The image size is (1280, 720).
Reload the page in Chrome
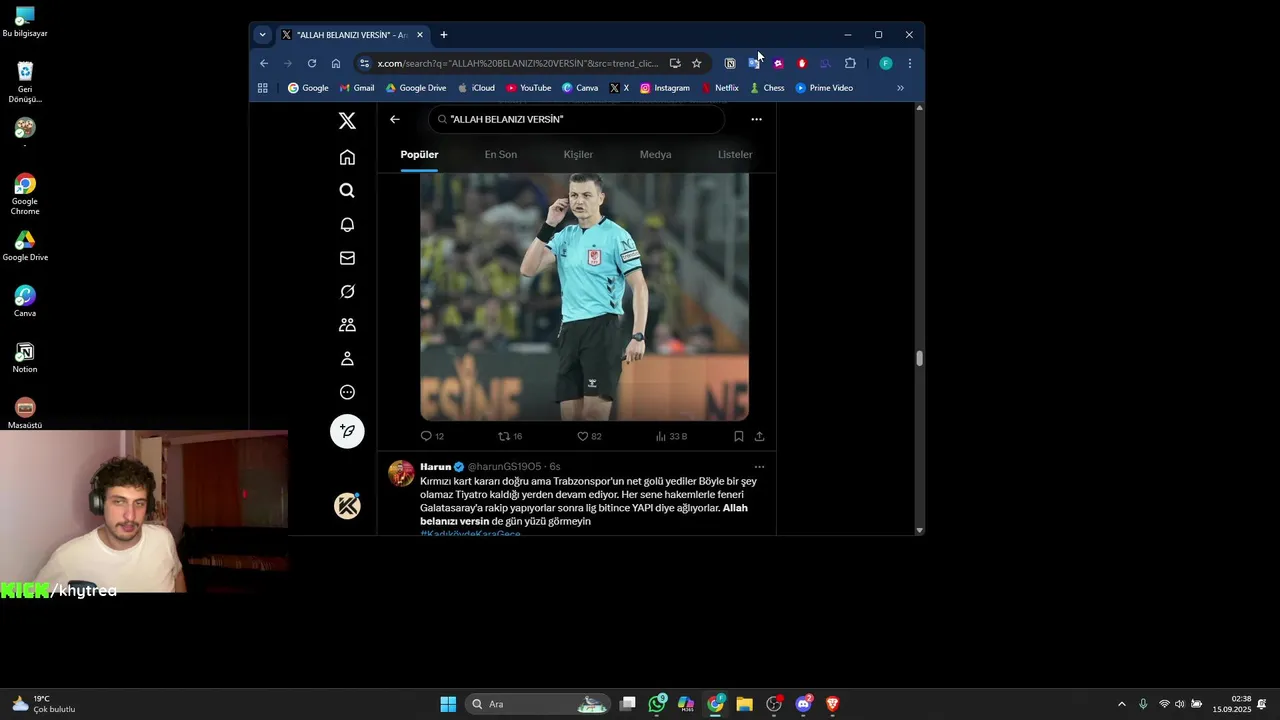pos(312,63)
